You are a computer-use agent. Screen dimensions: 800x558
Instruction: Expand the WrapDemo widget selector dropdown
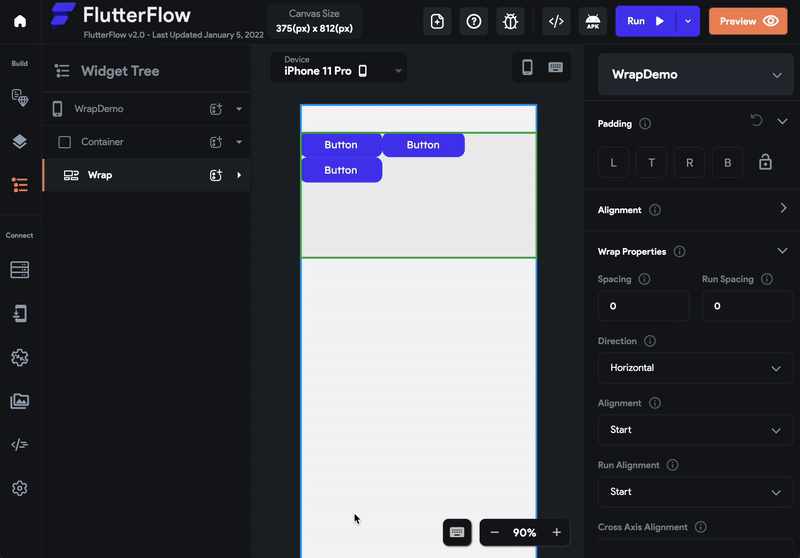[696, 74]
